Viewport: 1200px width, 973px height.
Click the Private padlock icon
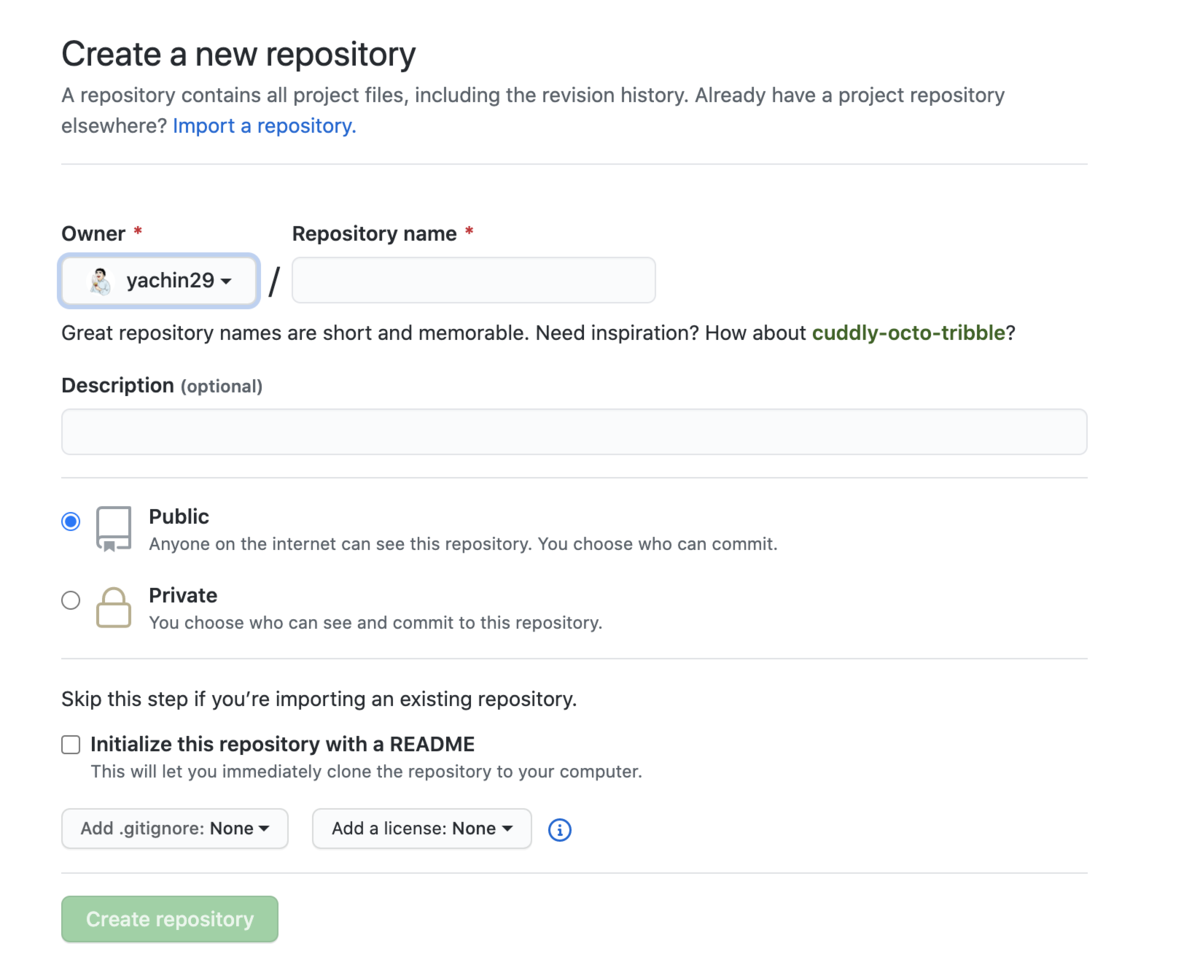(113, 607)
